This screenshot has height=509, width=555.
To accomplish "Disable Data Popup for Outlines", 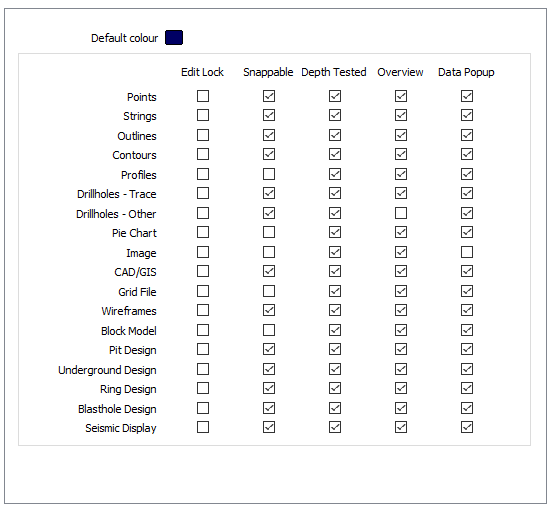I will pos(467,135).
